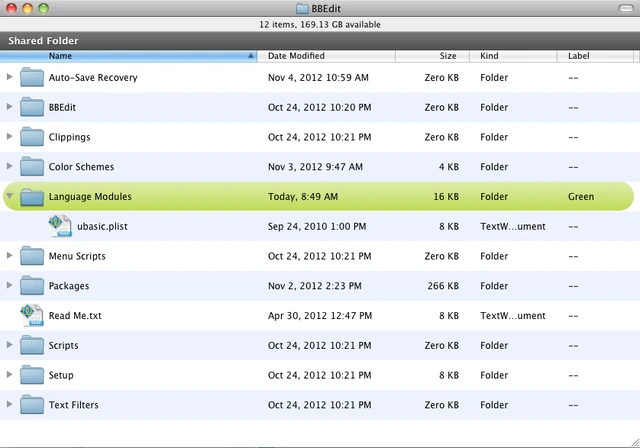The width and height of the screenshot is (640, 448).
Task: Click the Text Filters folder icon
Action: point(32,405)
